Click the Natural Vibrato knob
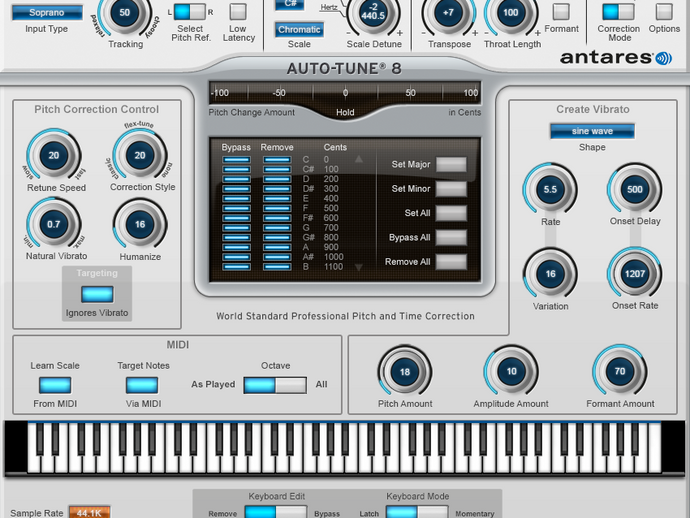690x518 pixels. [54, 224]
